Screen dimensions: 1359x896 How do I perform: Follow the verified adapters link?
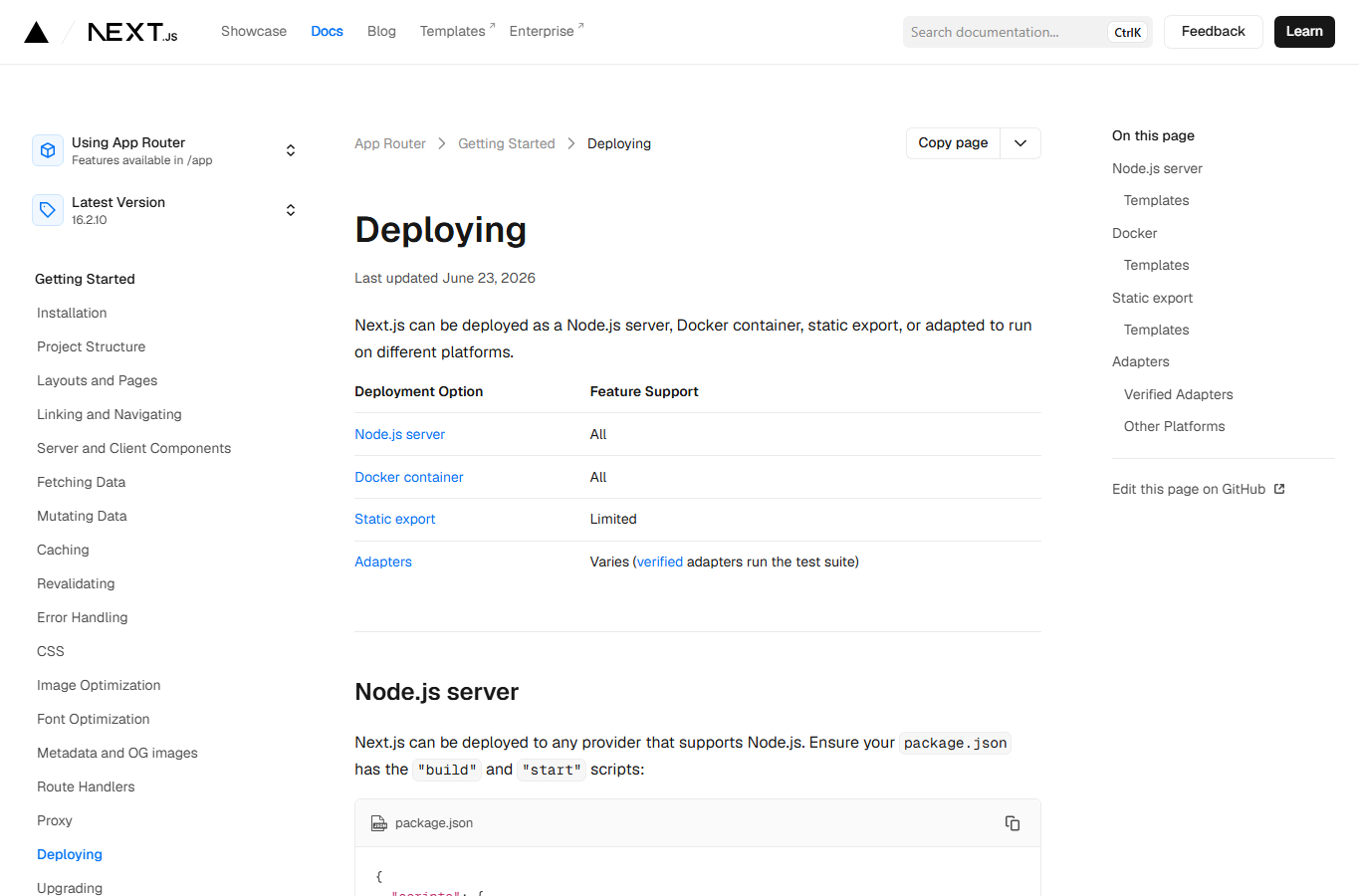(x=660, y=562)
